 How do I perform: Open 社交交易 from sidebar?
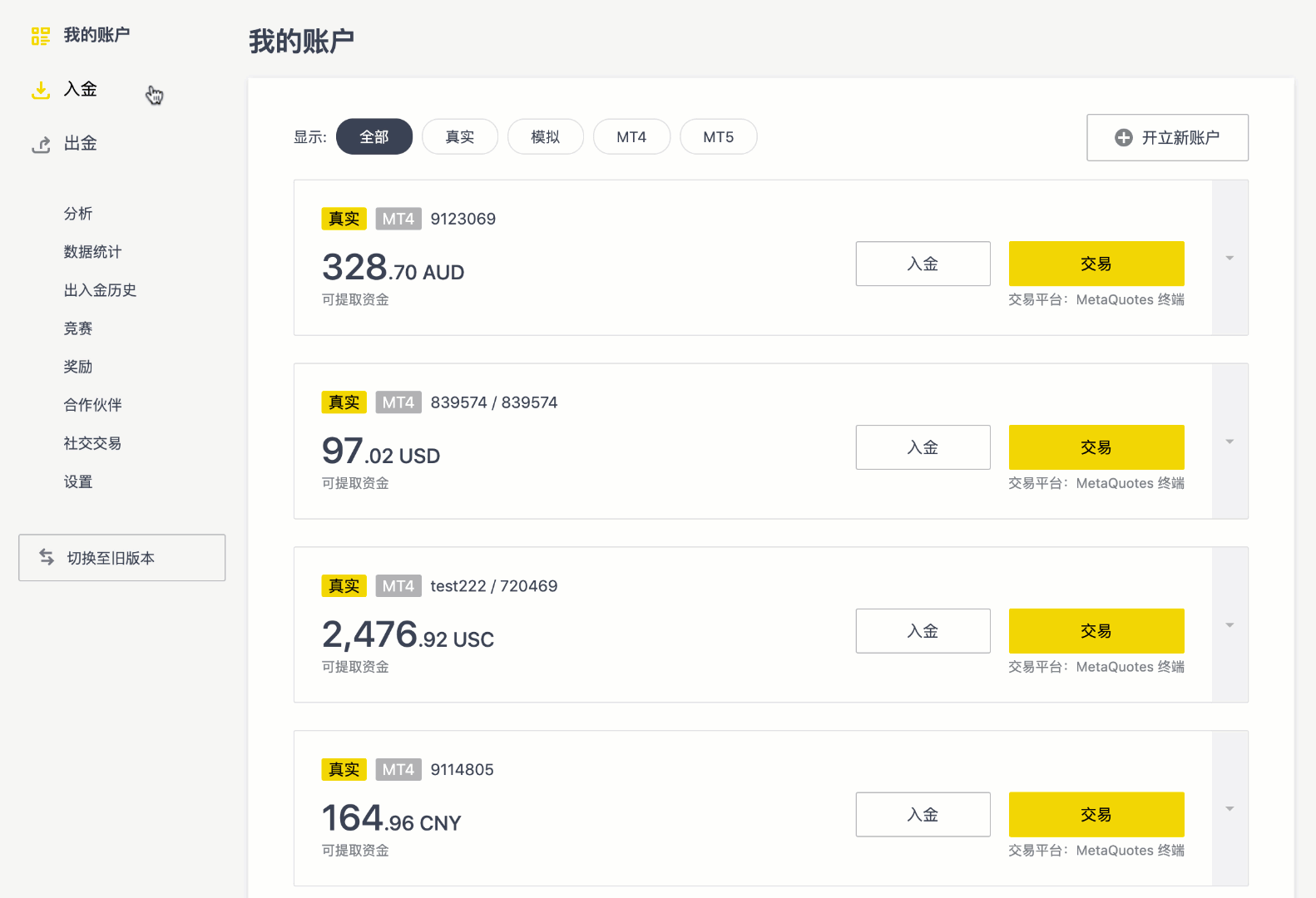[x=92, y=443]
